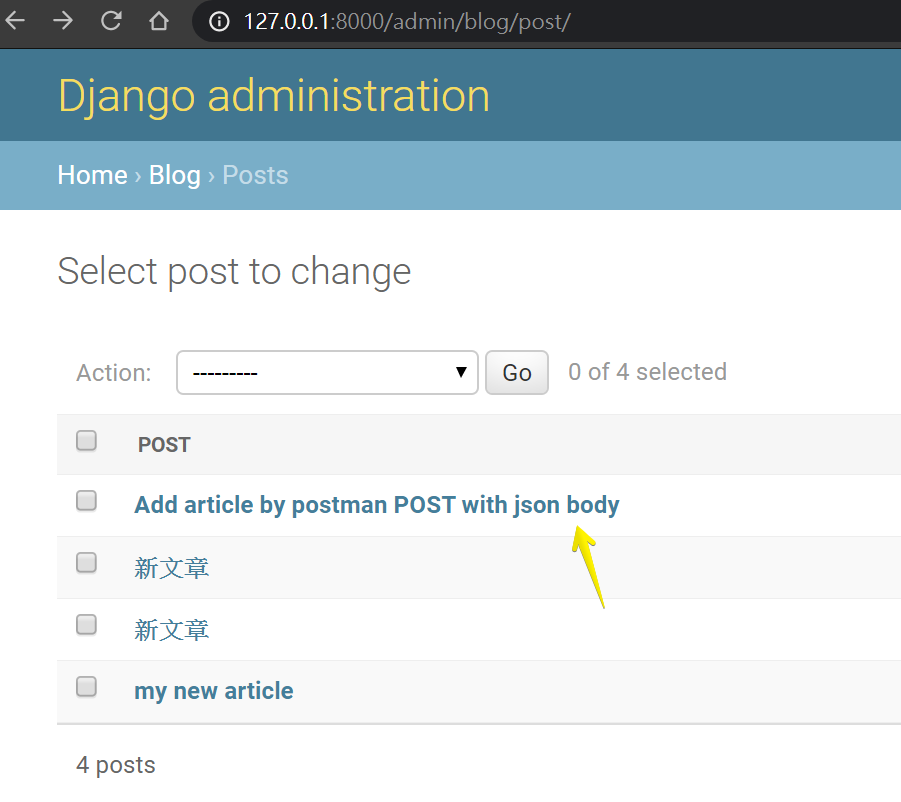Reload the page with refresh icon

(x=111, y=21)
